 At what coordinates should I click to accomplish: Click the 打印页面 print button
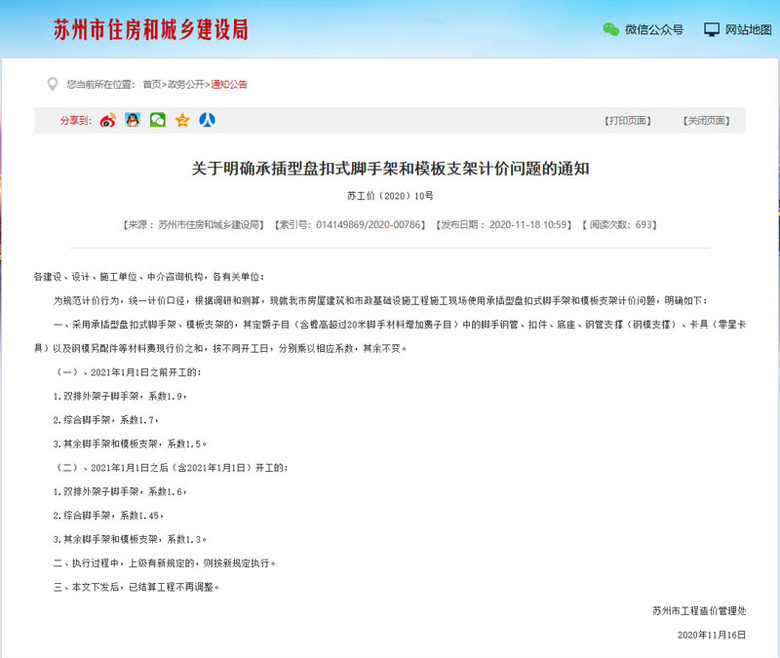(x=628, y=121)
